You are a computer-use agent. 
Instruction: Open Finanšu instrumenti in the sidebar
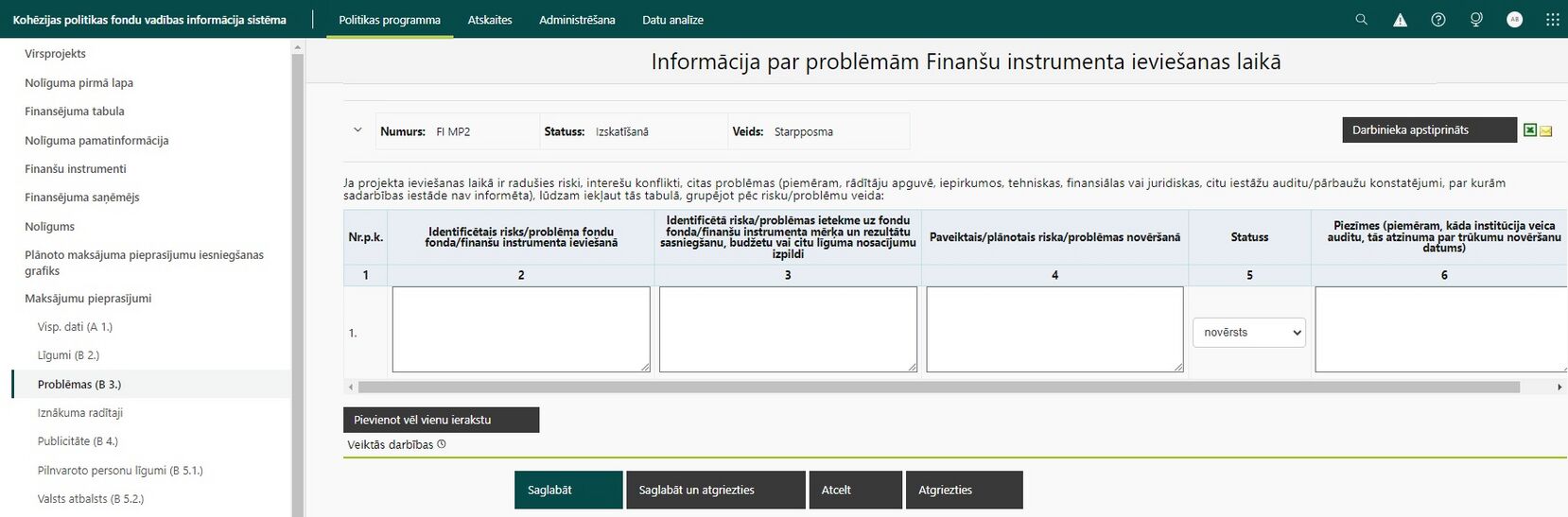point(76,169)
